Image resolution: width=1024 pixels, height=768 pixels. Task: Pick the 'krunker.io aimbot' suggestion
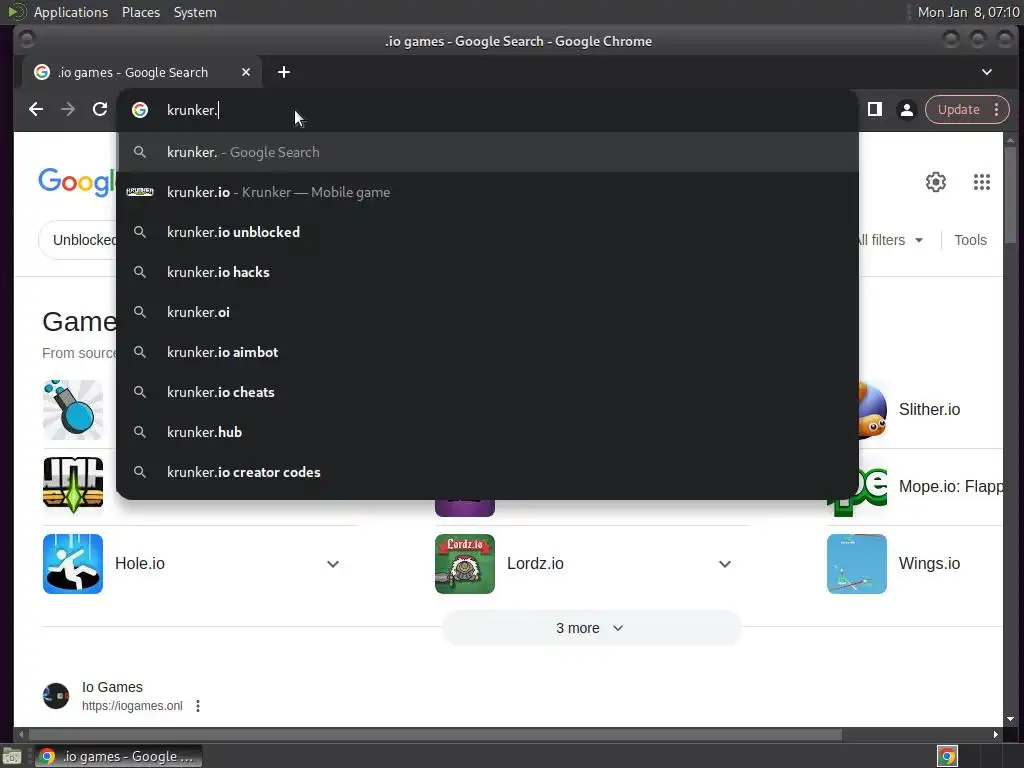point(487,352)
